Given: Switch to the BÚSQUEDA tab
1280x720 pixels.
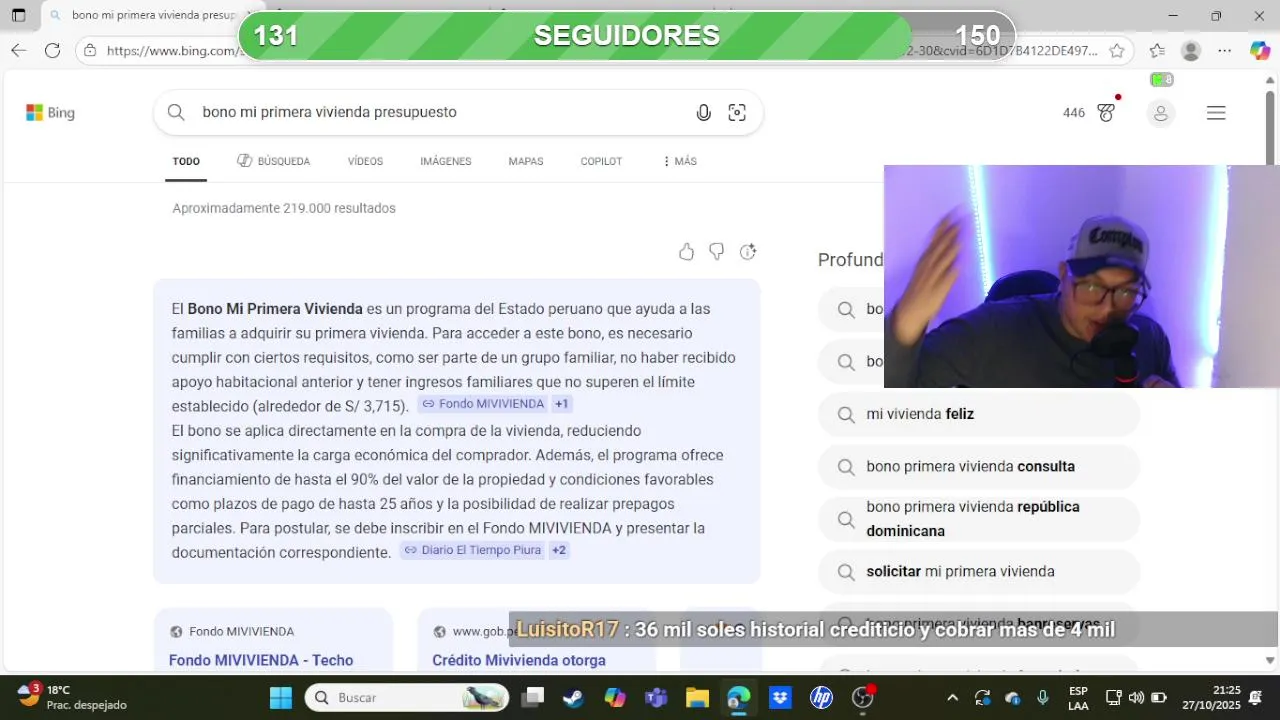Looking at the screenshot, I should [x=274, y=161].
